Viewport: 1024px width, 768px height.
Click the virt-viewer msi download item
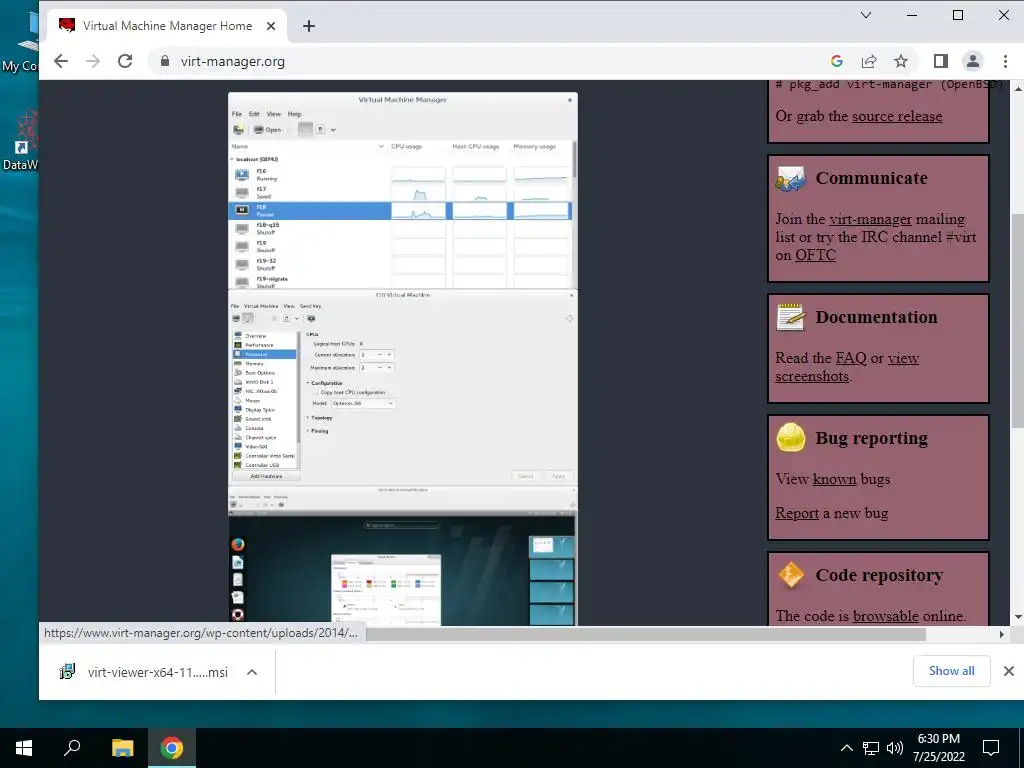(x=157, y=672)
